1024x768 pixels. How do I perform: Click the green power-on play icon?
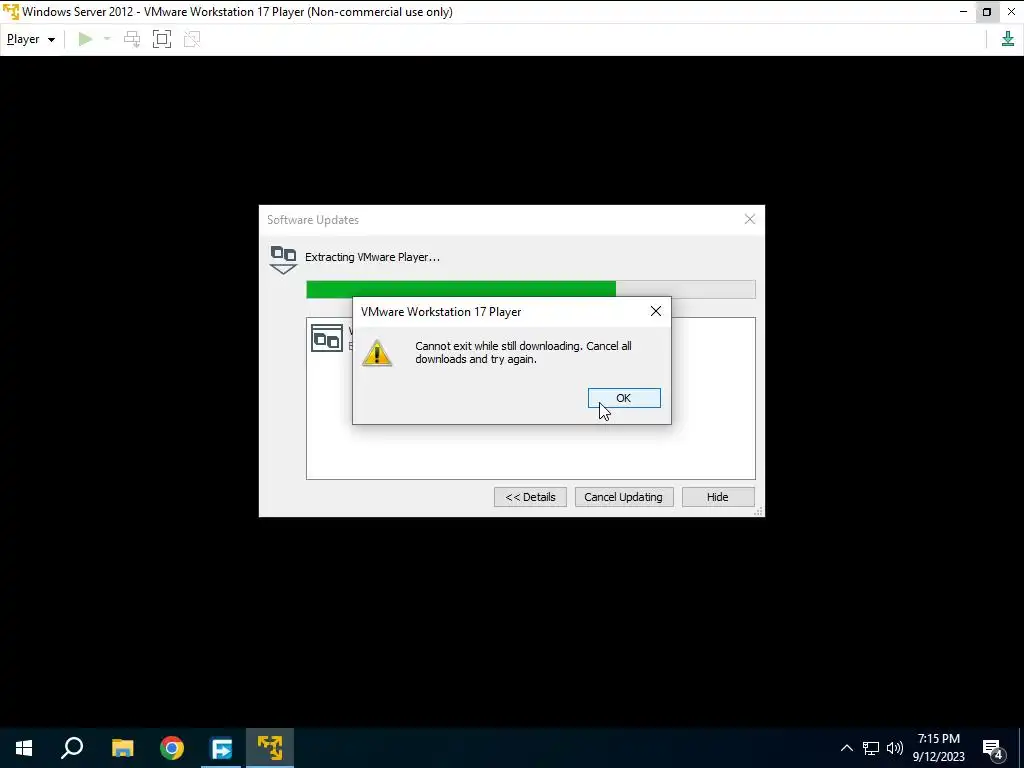coord(85,39)
